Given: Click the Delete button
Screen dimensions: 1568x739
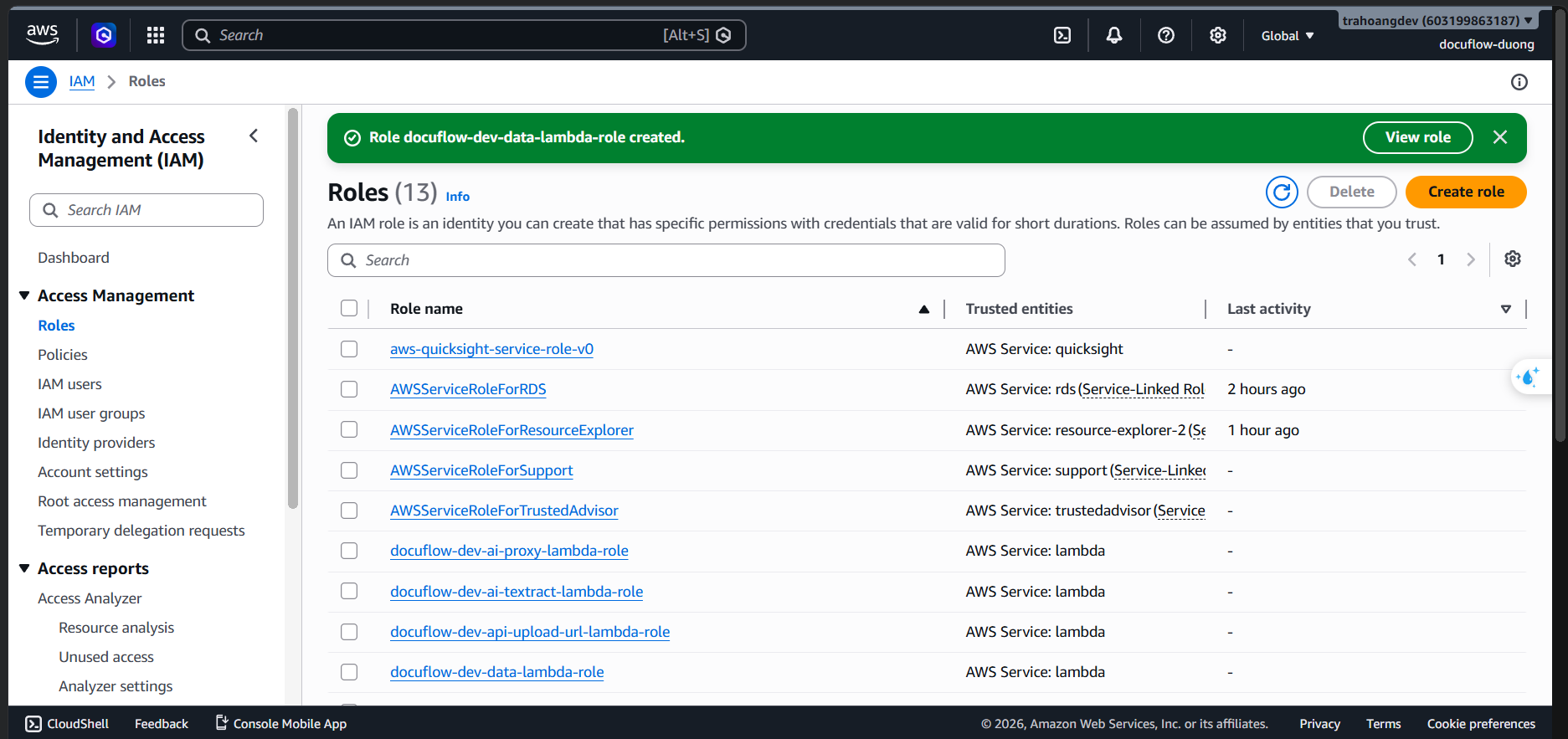Looking at the screenshot, I should point(1352,192).
